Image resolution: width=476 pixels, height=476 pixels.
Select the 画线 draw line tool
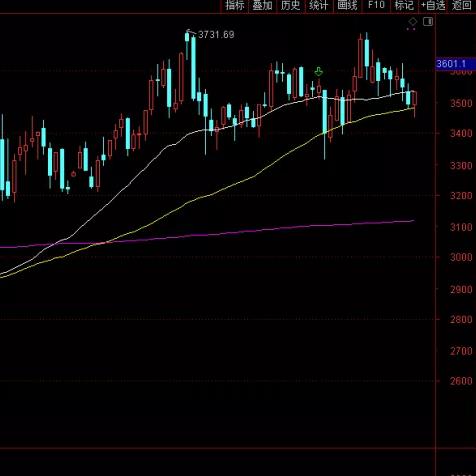coord(347,6)
